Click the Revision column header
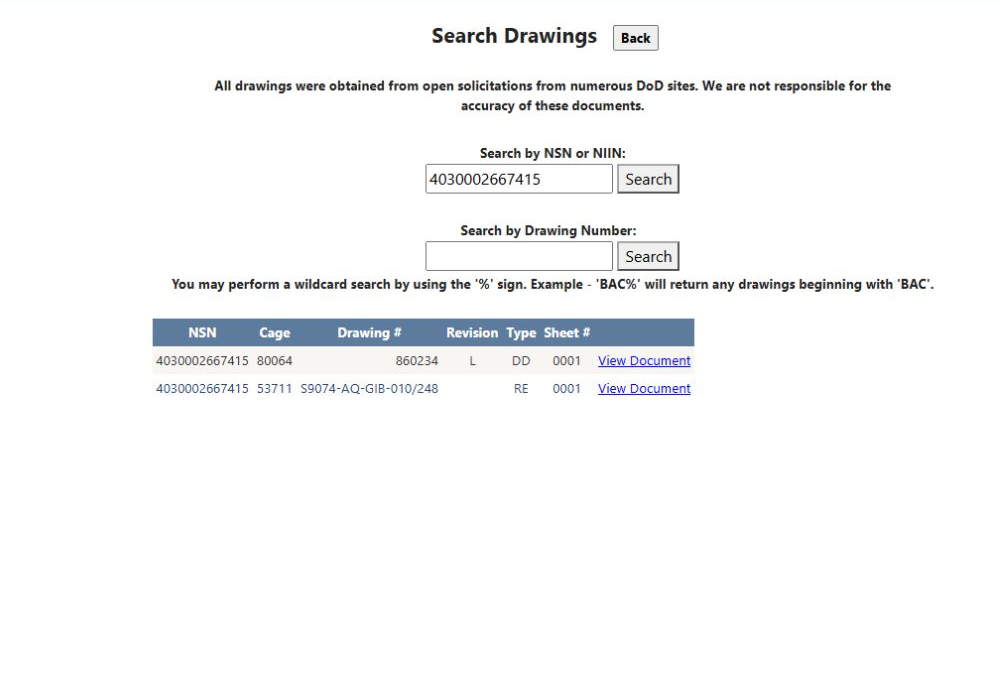The image size is (1000, 700). pyautogui.click(x=472, y=333)
